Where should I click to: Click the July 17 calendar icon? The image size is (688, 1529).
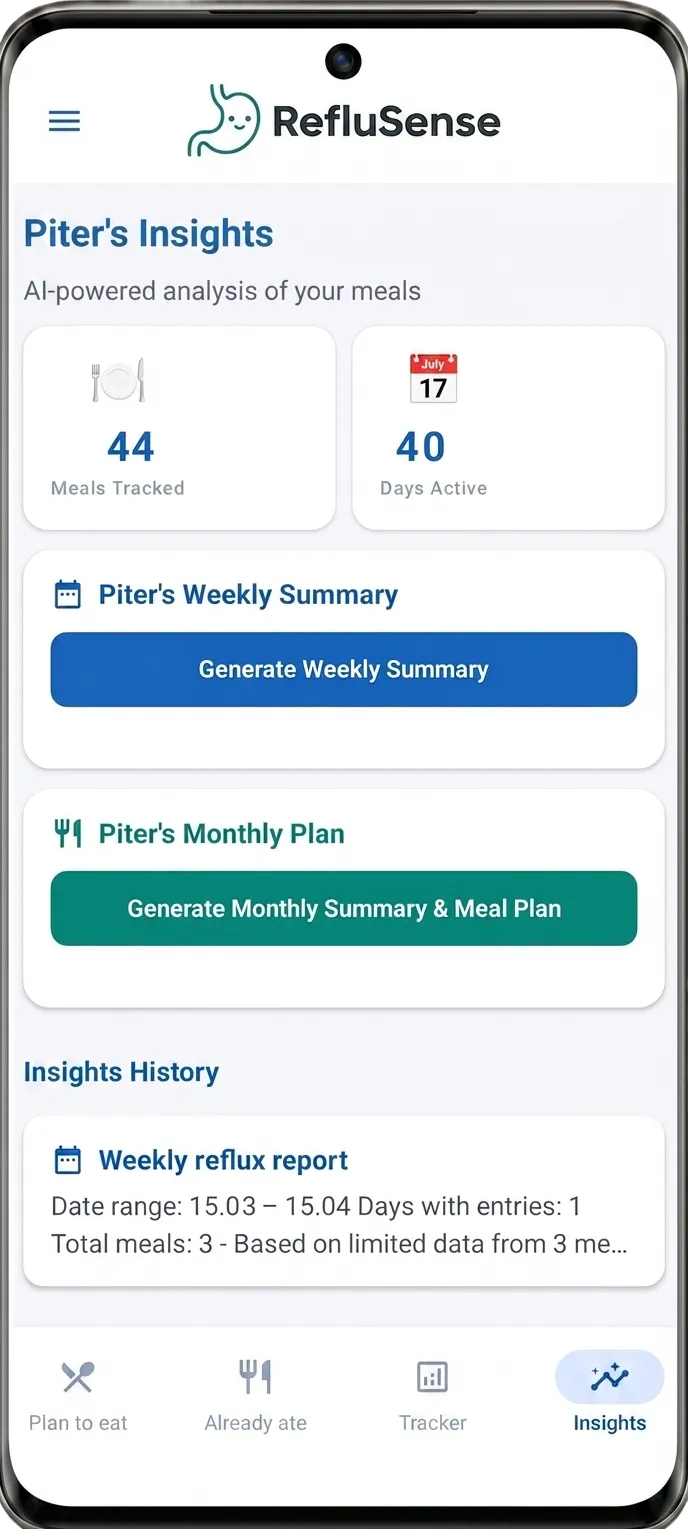pyautogui.click(x=433, y=379)
